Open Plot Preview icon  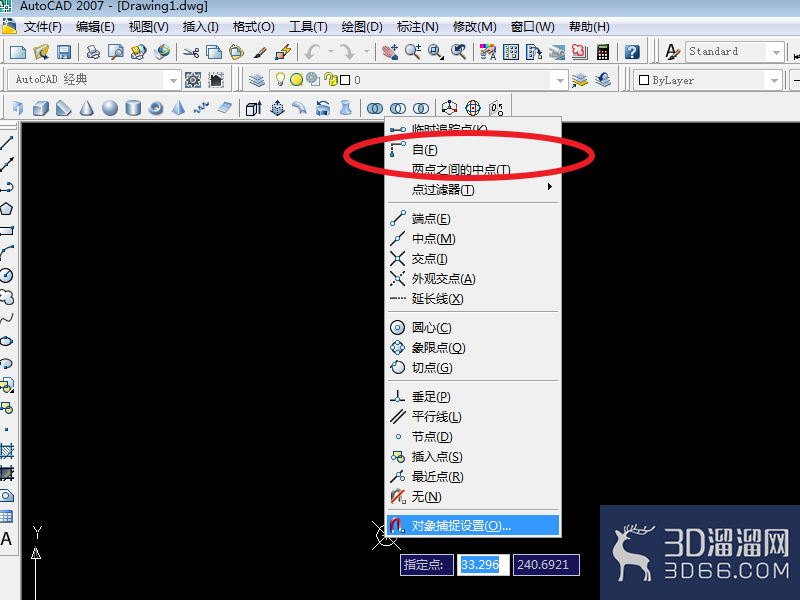point(116,52)
